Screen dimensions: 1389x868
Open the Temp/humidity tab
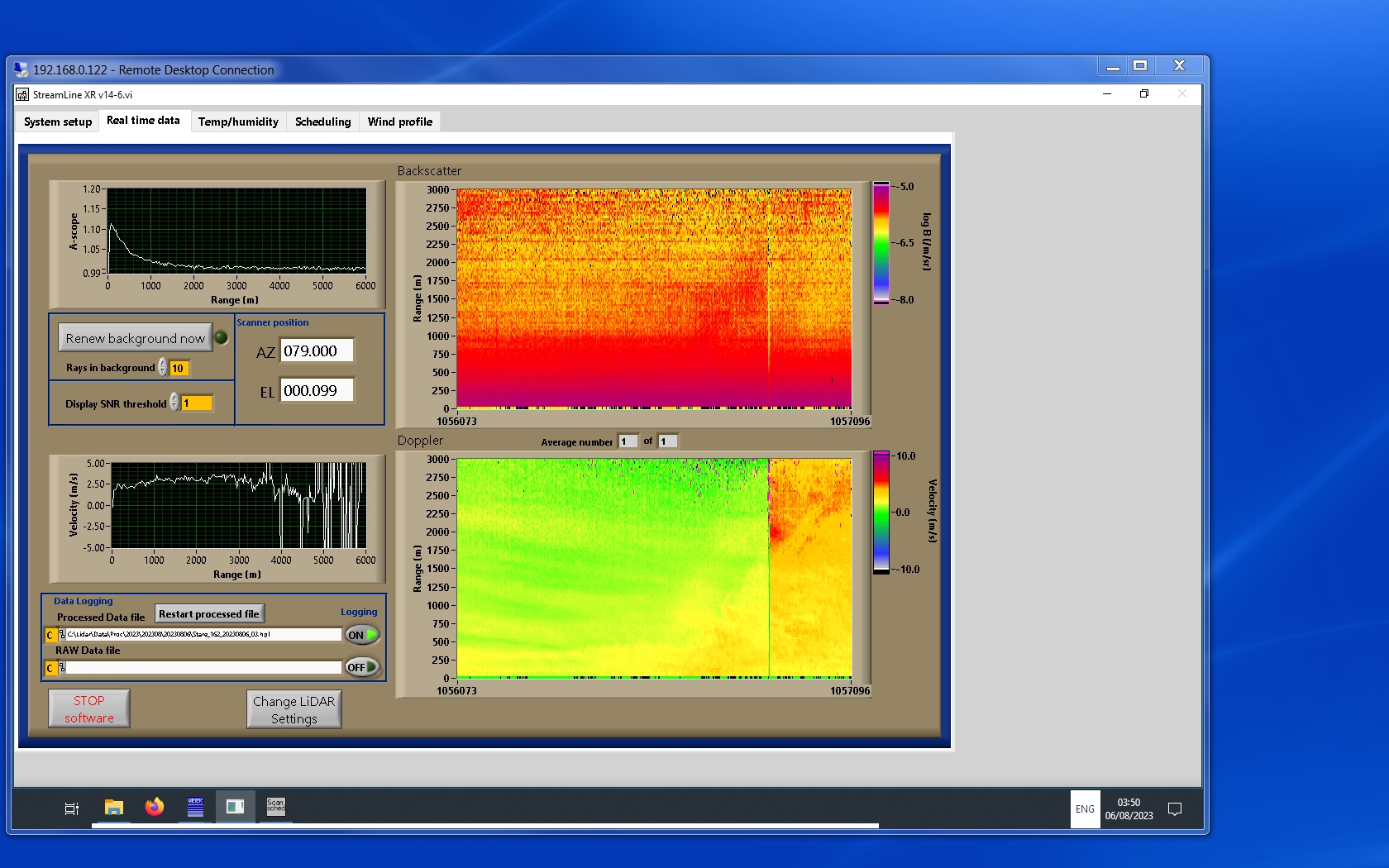(x=238, y=122)
